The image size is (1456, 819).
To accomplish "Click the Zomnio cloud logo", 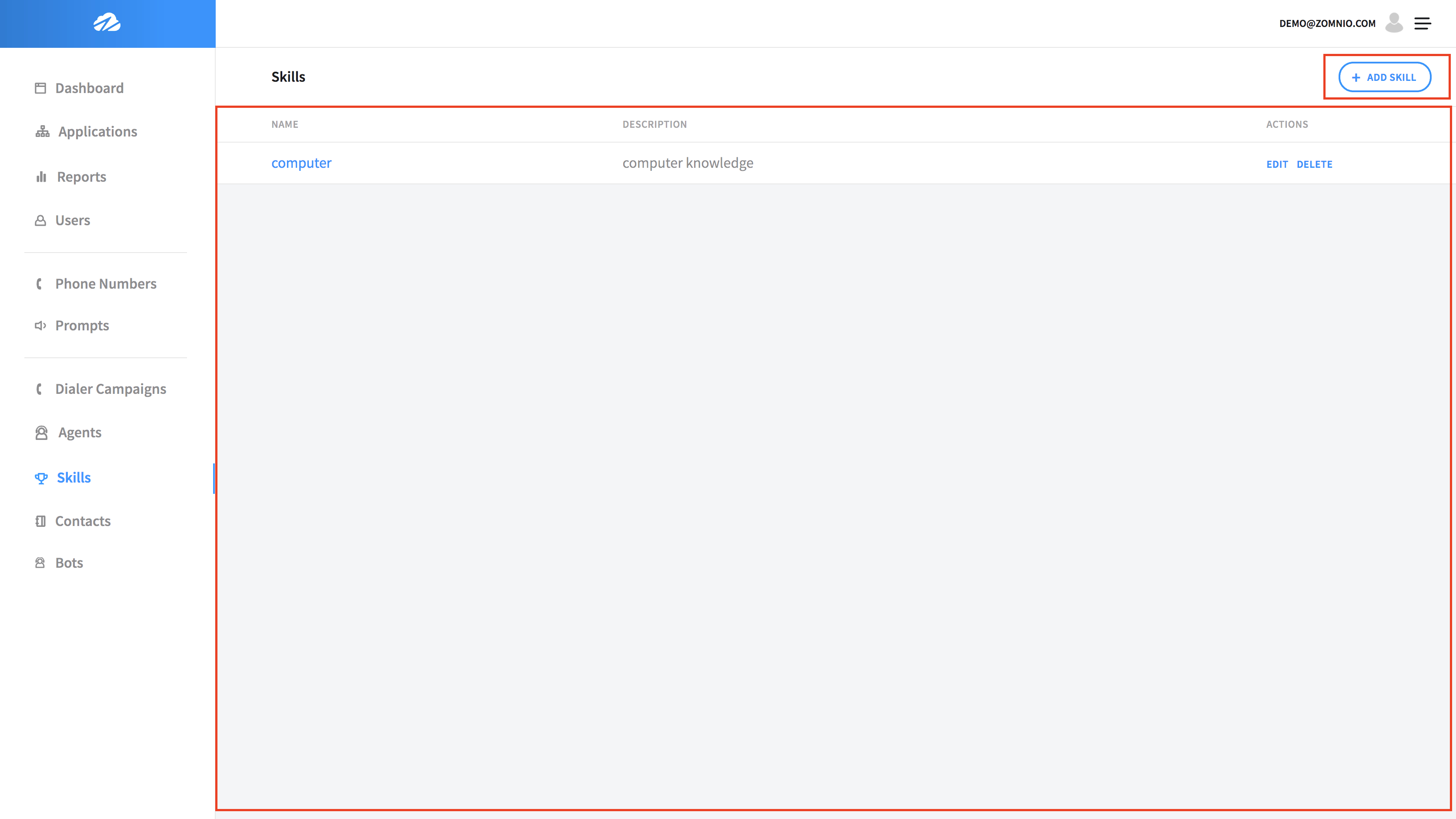I will tap(107, 23).
